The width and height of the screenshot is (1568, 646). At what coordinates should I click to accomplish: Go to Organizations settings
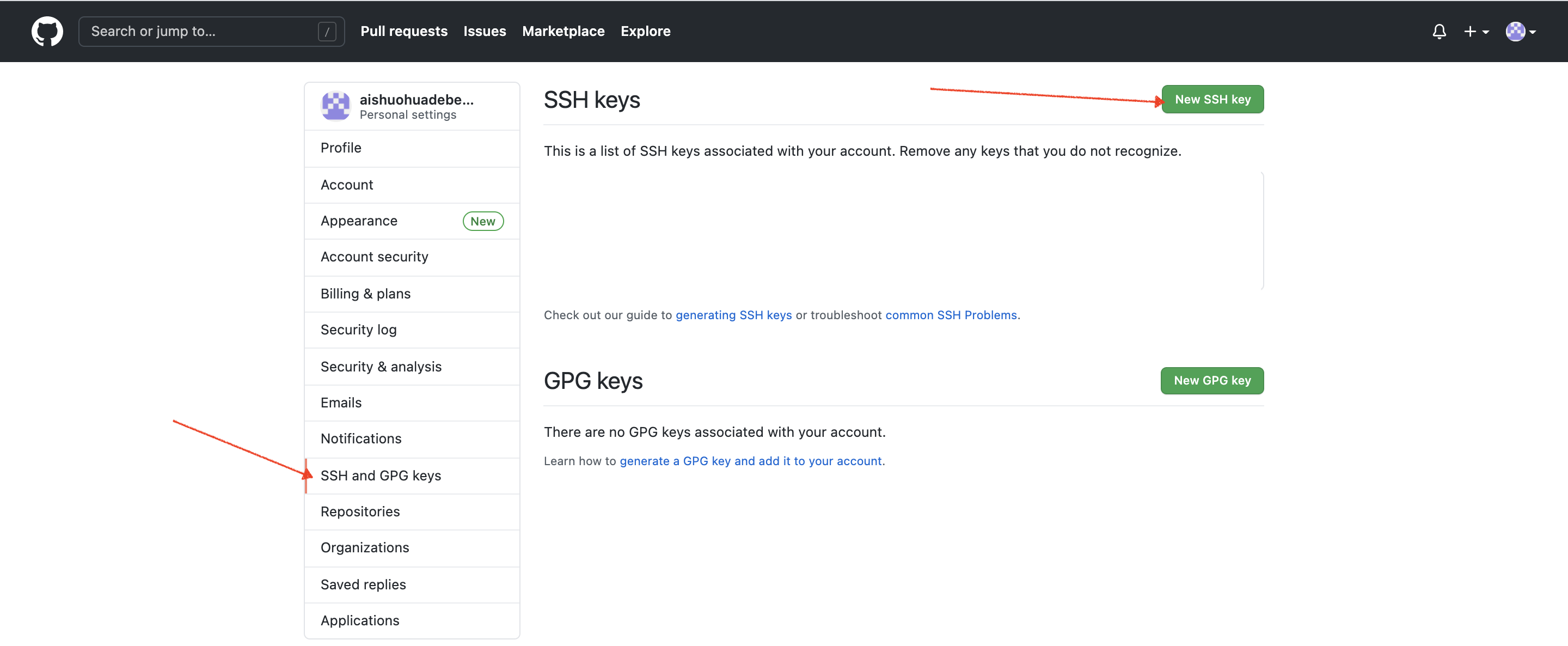[412, 547]
